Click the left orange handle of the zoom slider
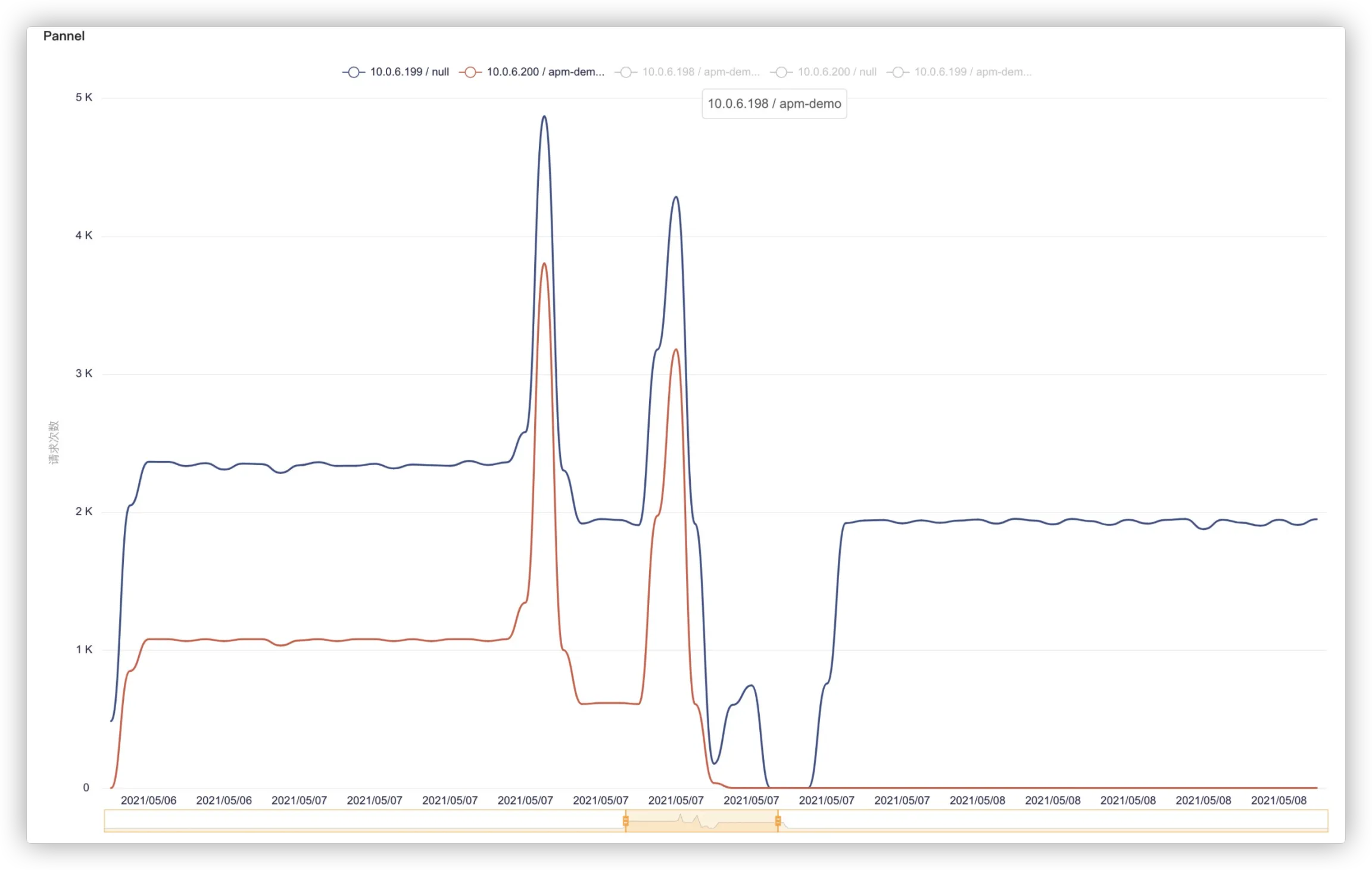The width and height of the screenshot is (1372, 870). coord(625,821)
